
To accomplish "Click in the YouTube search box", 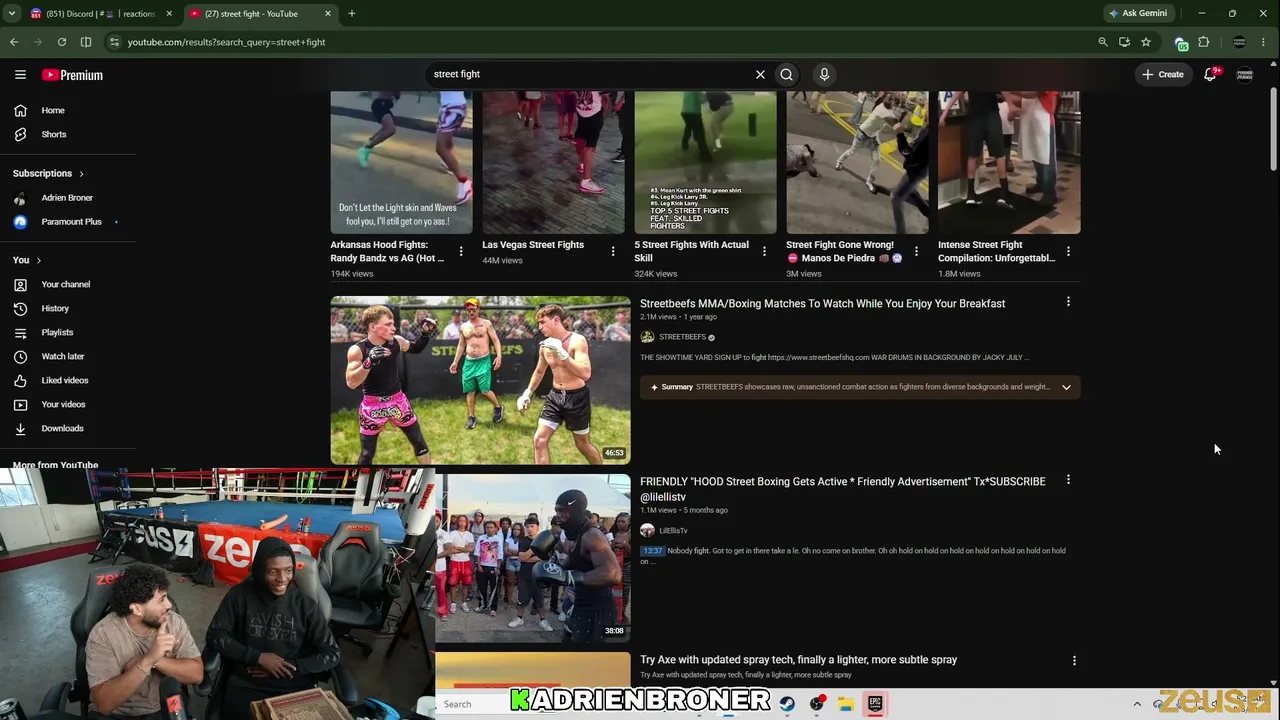I will 590,74.
